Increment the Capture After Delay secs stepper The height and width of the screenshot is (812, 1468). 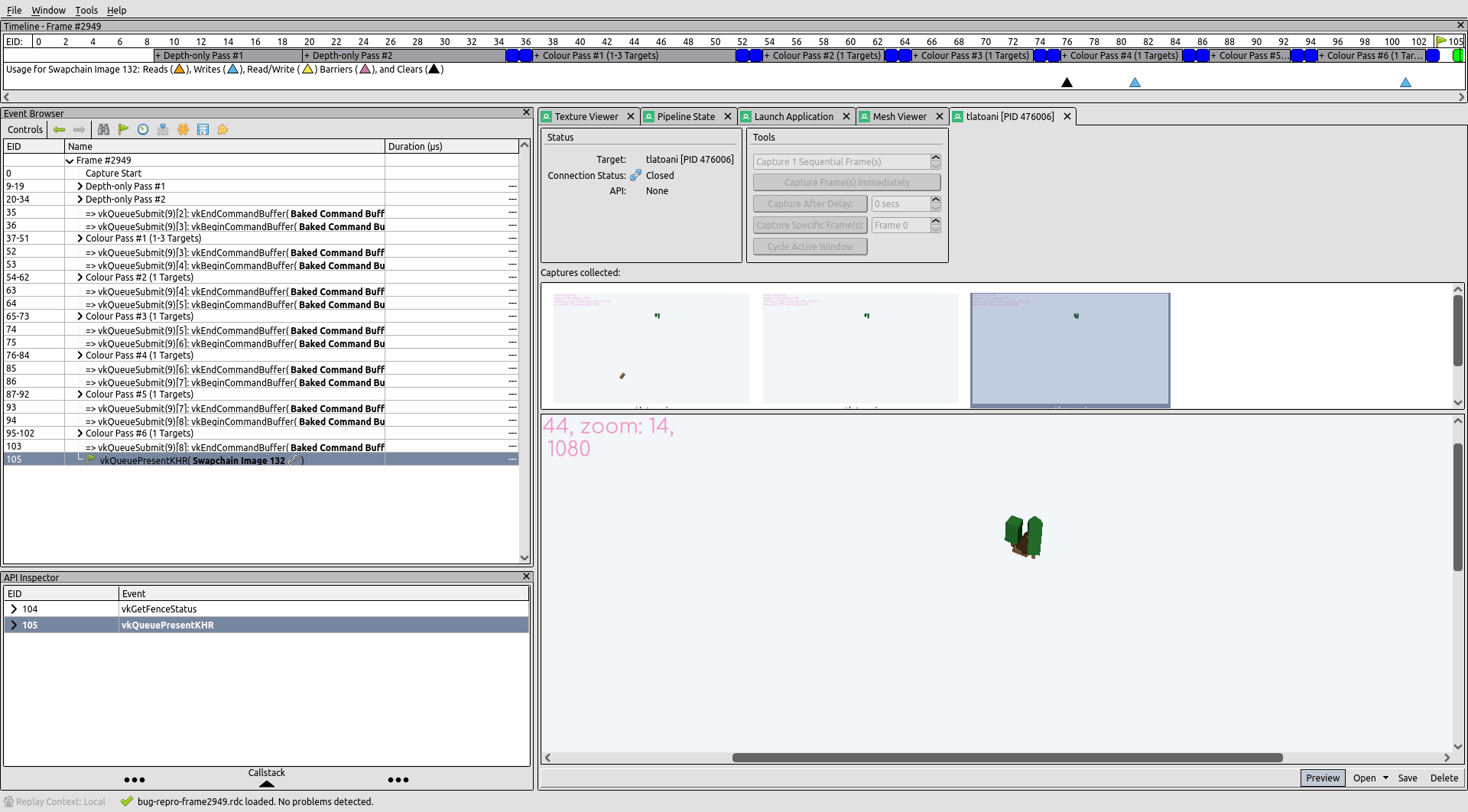936,200
